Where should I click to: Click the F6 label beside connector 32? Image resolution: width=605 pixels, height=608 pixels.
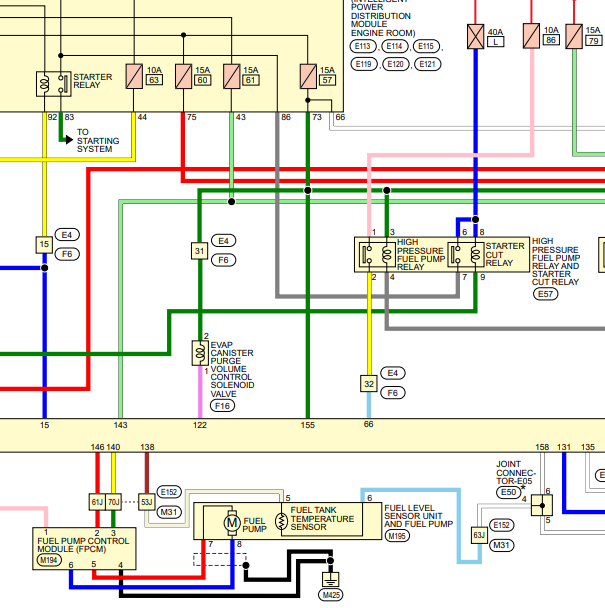pyautogui.click(x=392, y=393)
